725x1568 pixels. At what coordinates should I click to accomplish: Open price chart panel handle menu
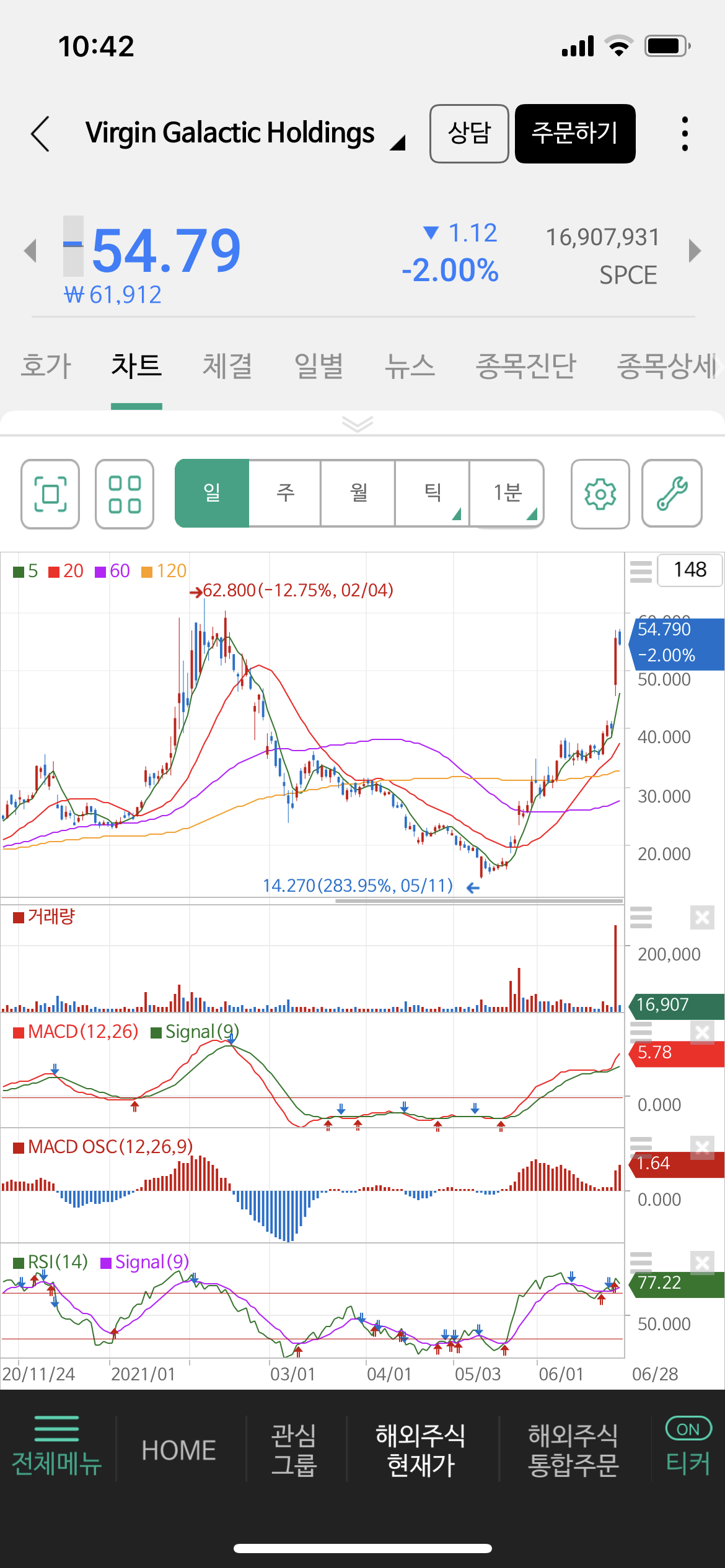[x=641, y=571]
